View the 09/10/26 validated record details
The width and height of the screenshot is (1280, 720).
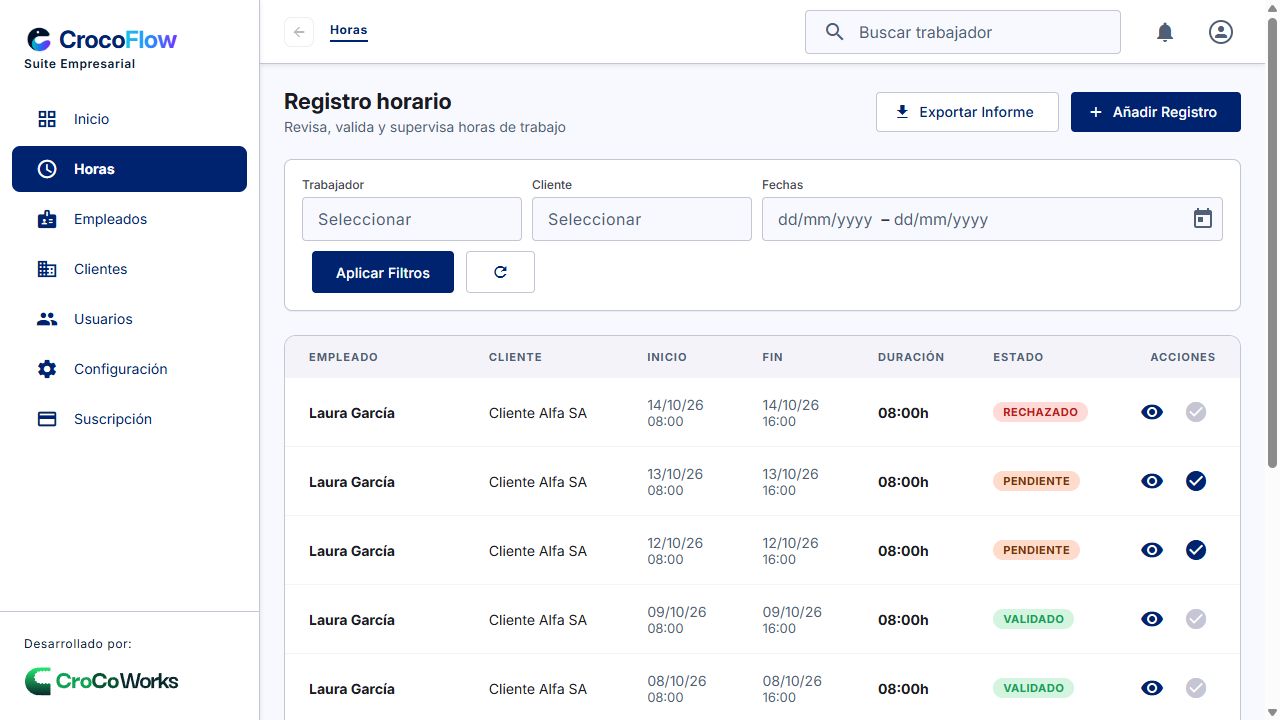pos(1152,619)
